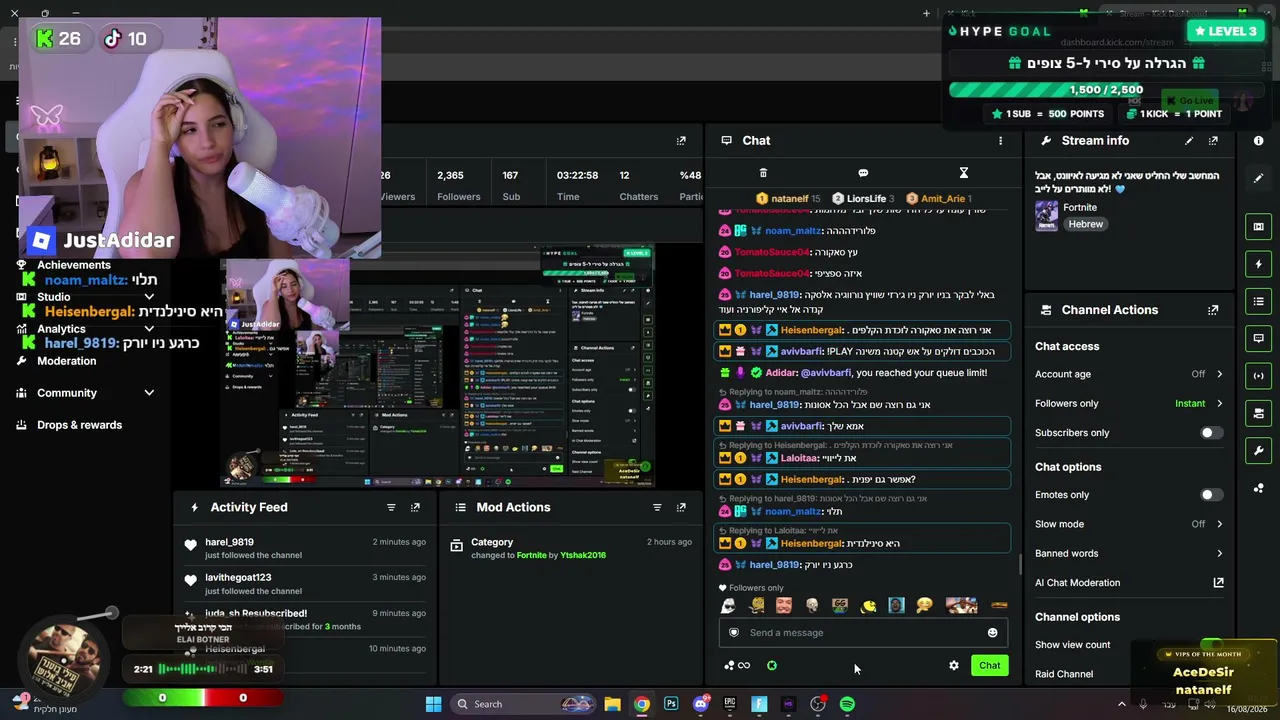Toggle the stream preview panel icon in sidebar
The width and height of the screenshot is (1280, 720).
click(1258, 227)
